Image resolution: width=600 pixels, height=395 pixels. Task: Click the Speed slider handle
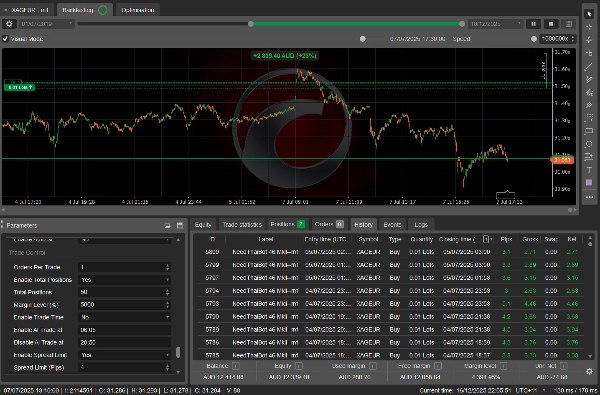pos(533,39)
